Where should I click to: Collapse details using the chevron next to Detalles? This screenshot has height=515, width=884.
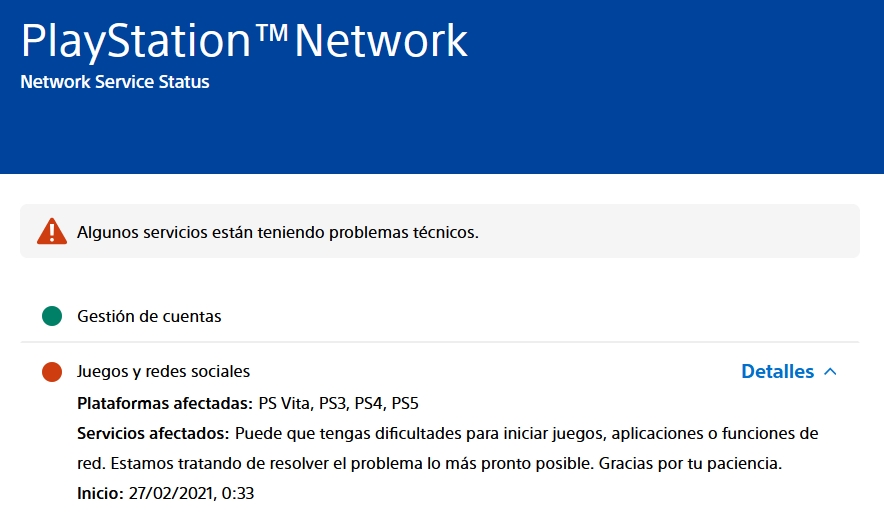coord(830,372)
